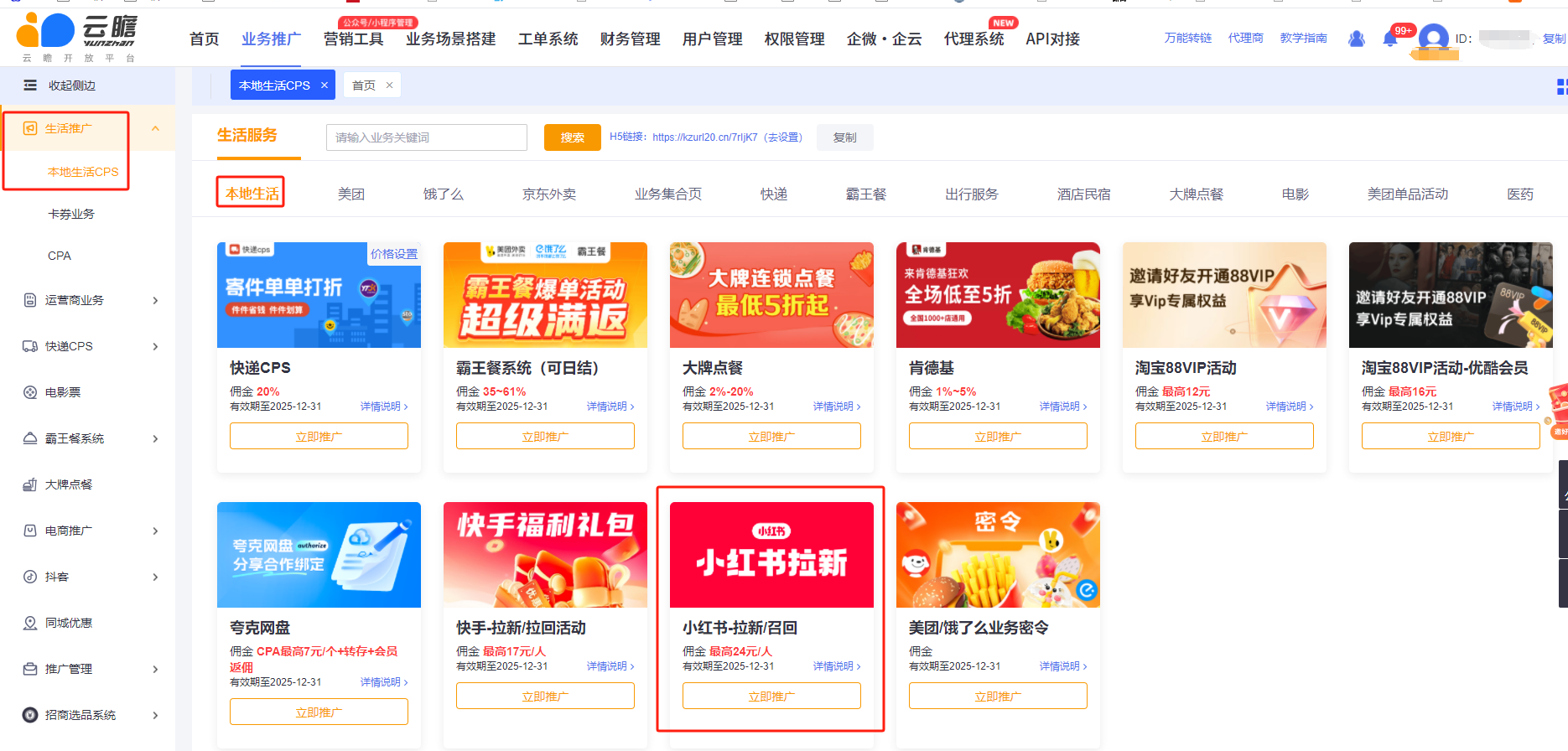
Task: Click the blue person icon in header
Action: click(x=1356, y=39)
